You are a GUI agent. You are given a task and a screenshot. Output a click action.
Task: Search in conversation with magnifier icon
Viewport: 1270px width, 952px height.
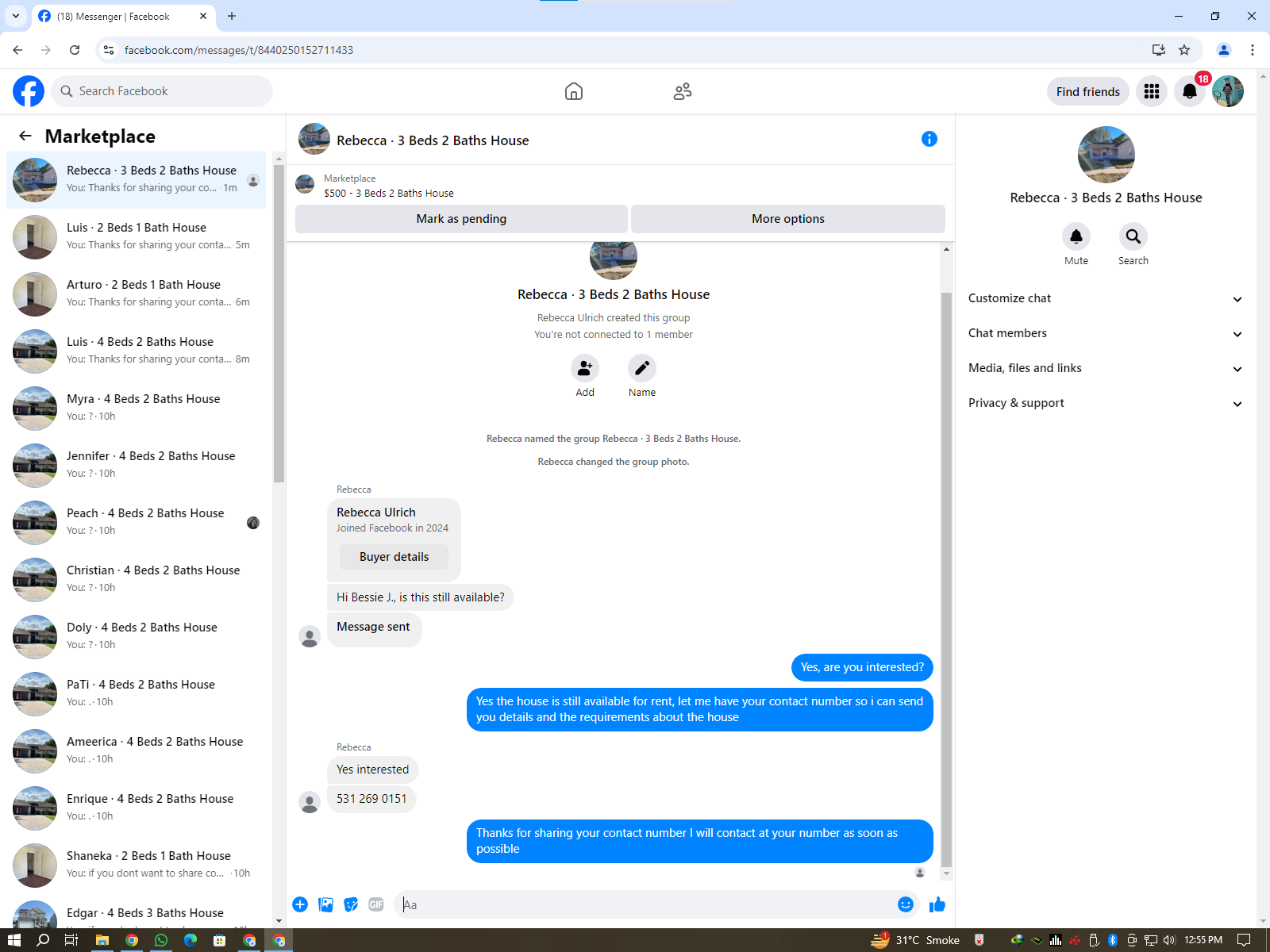[1133, 236]
